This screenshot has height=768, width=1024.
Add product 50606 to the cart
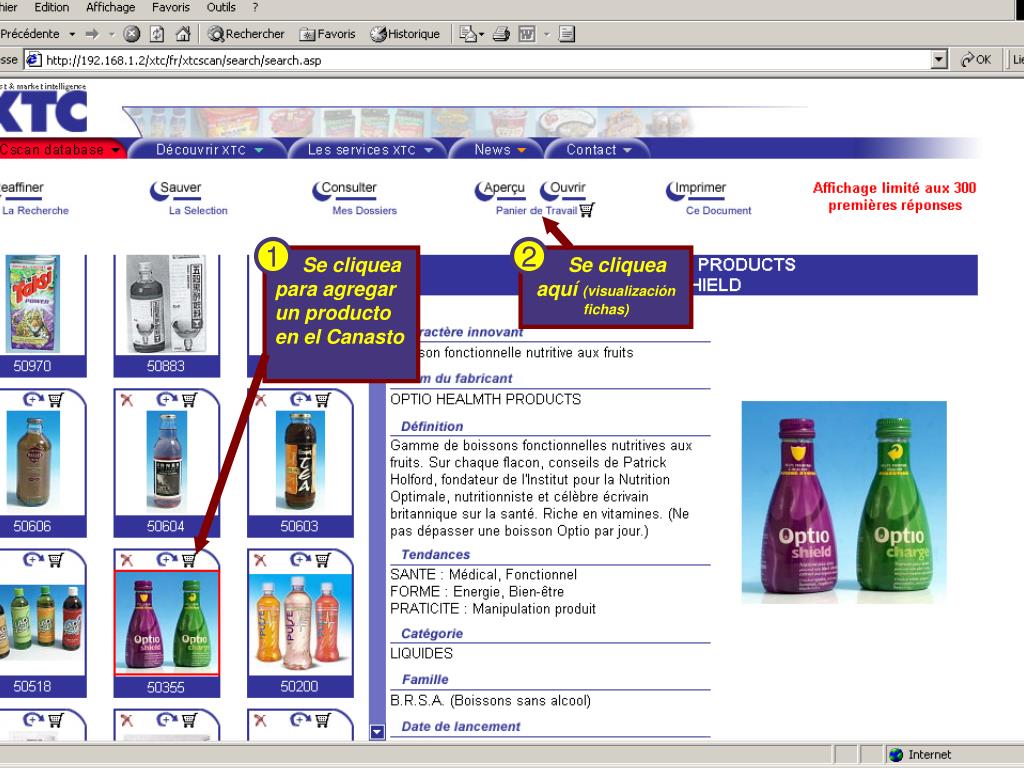(x=56, y=399)
